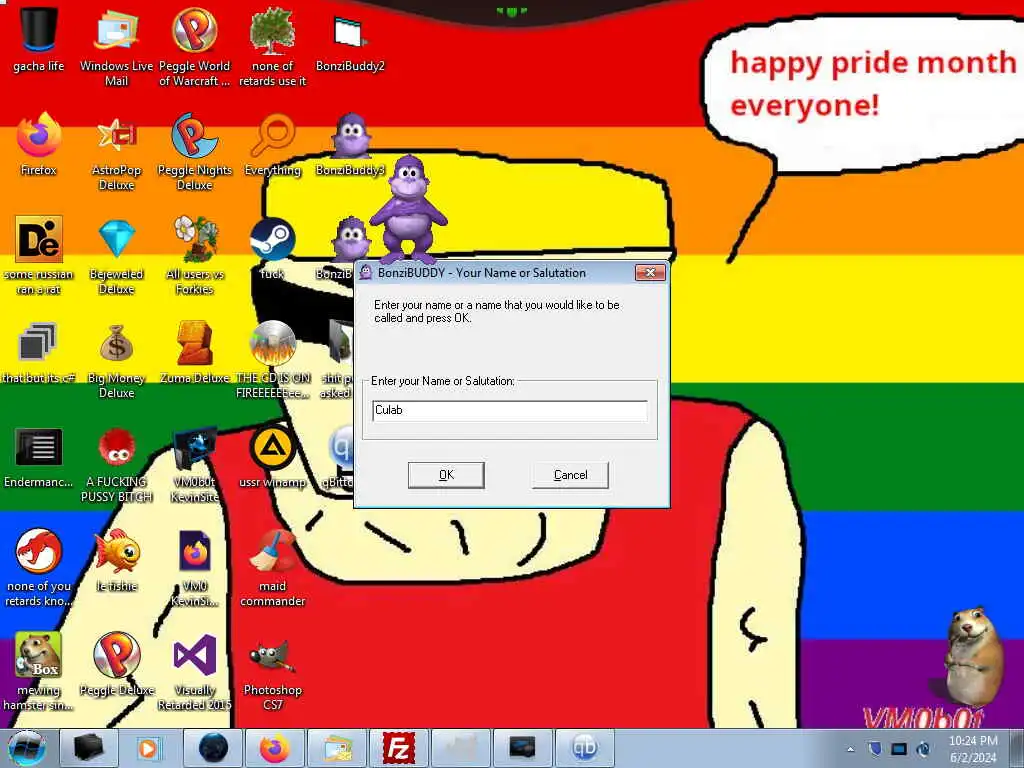Open the monitor app taskbar icon
The width and height of the screenshot is (1024, 768).
click(x=522, y=748)
